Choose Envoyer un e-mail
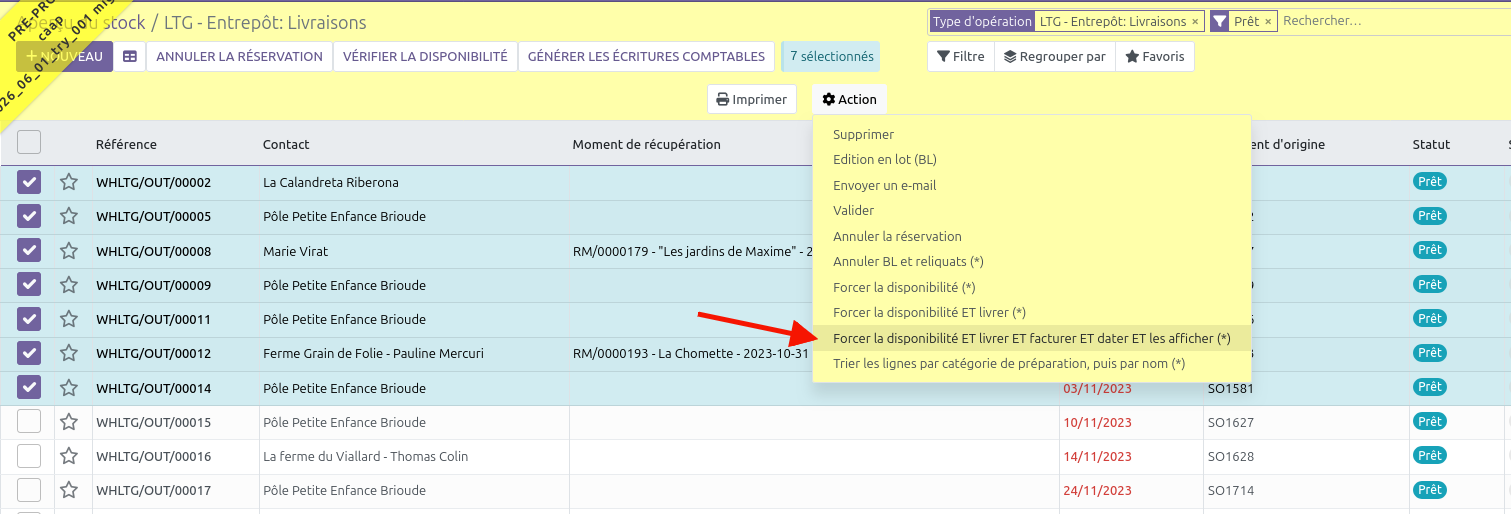 tap(1031, 185)
